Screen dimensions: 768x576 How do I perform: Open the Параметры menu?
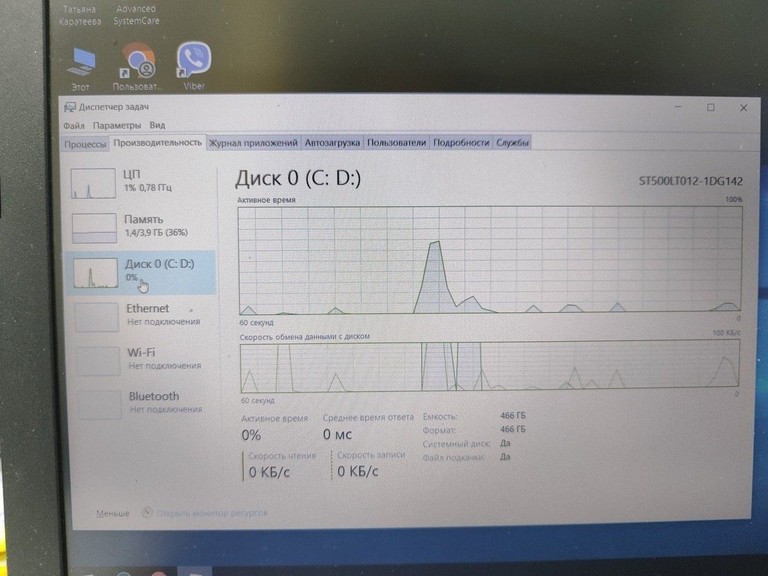coord(117,125)
